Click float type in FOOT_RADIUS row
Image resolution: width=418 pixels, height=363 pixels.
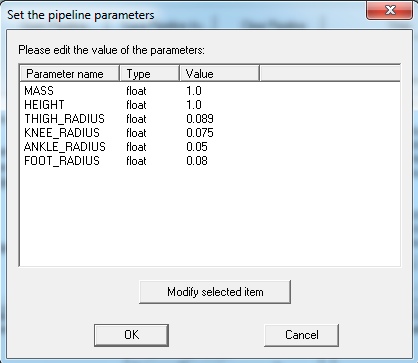tap(136, 161)
